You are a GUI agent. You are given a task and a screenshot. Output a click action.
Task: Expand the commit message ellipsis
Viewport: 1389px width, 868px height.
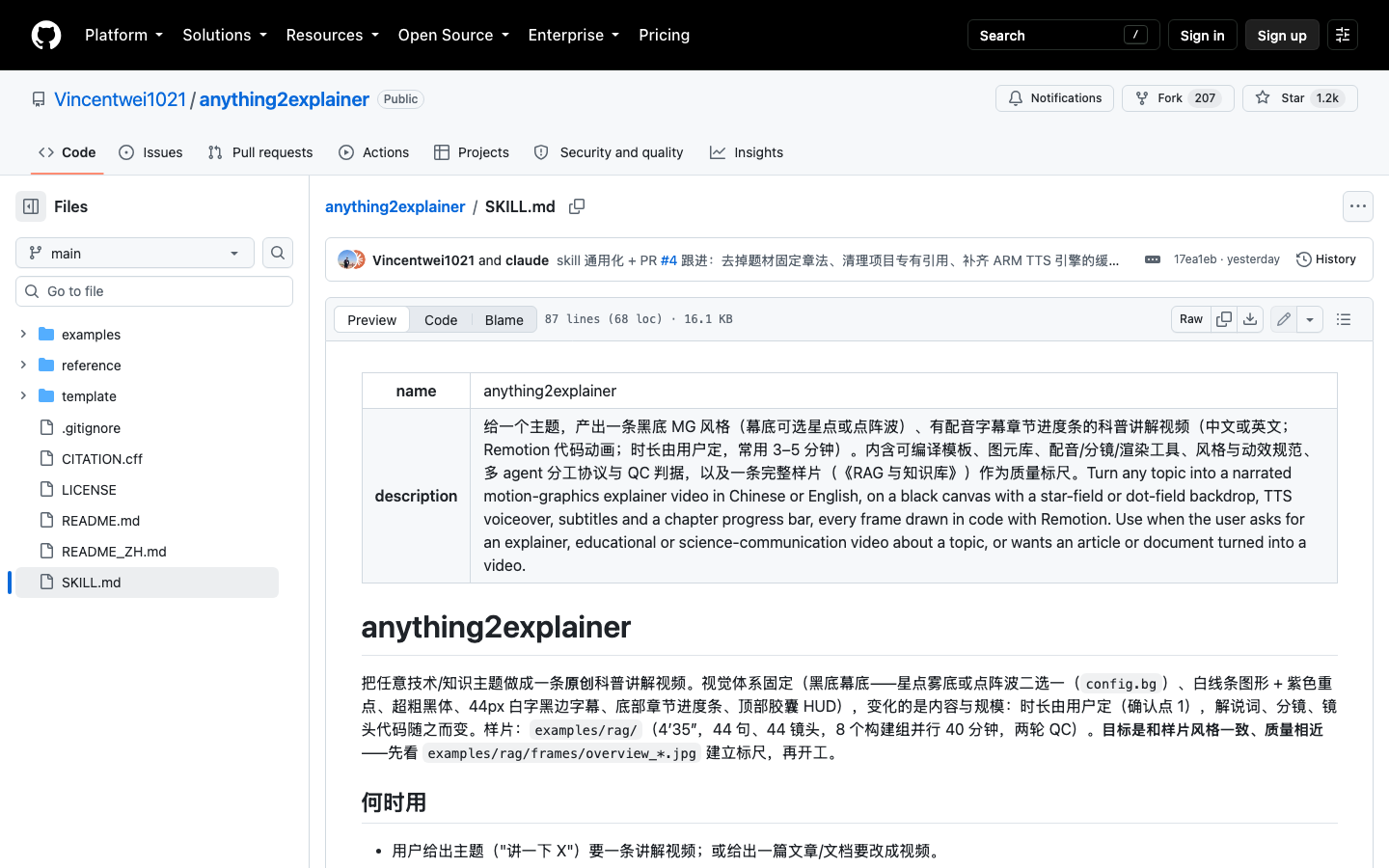click(x=1153, y=259)
